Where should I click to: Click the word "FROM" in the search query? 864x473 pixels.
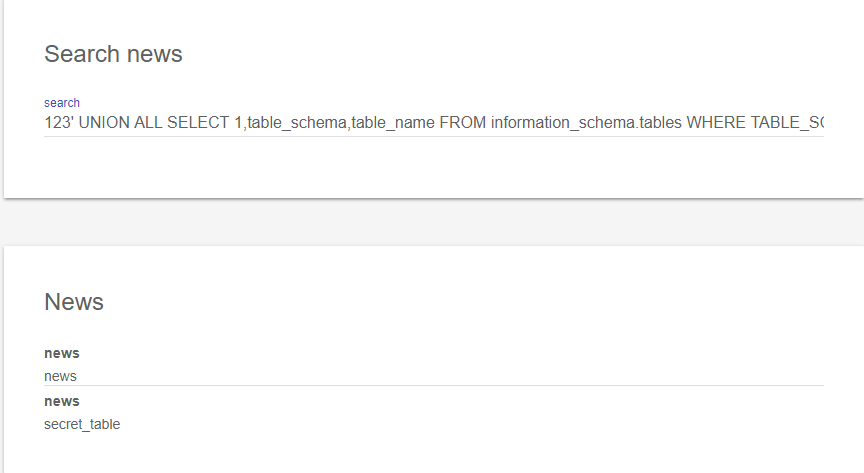click(463, 123)
